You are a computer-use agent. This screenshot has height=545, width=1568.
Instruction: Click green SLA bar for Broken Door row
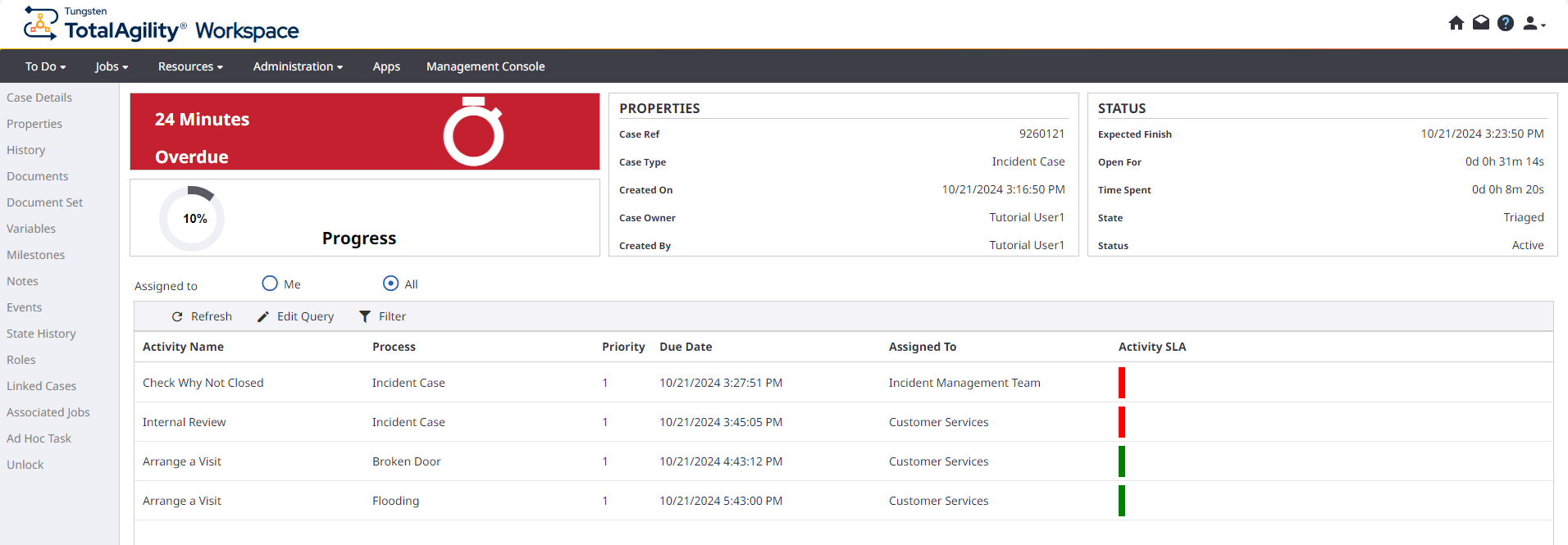[x=1122, y=461]
